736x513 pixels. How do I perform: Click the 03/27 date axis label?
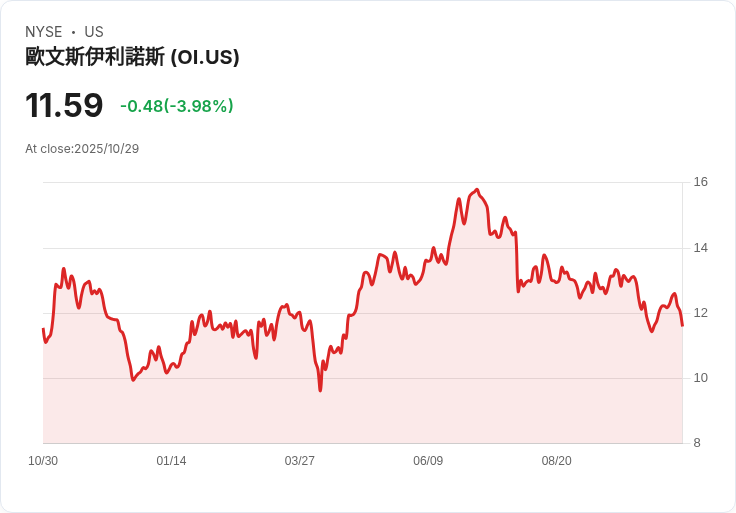coord(299,461)
